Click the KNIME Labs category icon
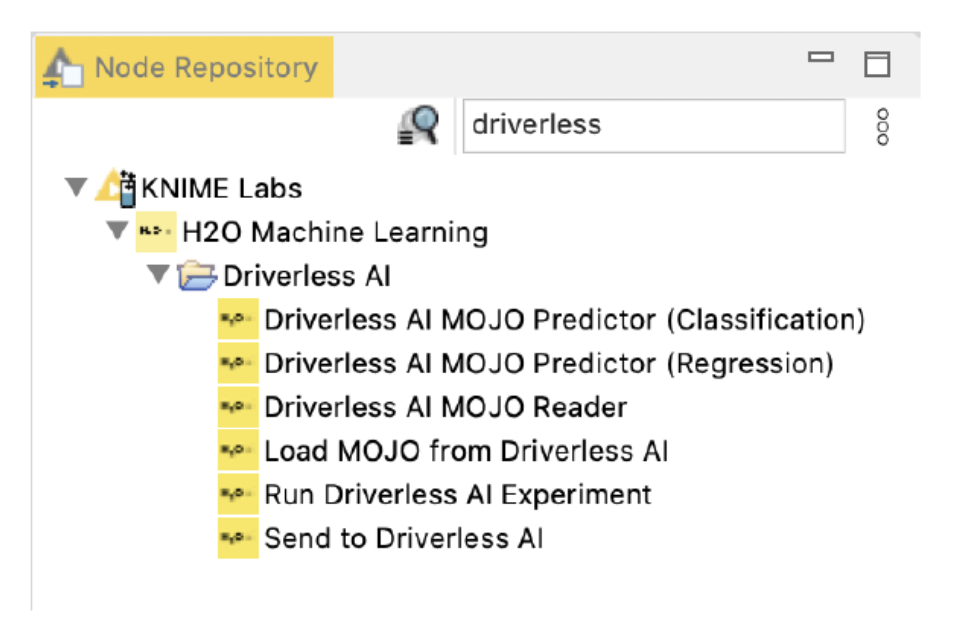The width and height of the screenshot is (970, 642). click(116, 188)
